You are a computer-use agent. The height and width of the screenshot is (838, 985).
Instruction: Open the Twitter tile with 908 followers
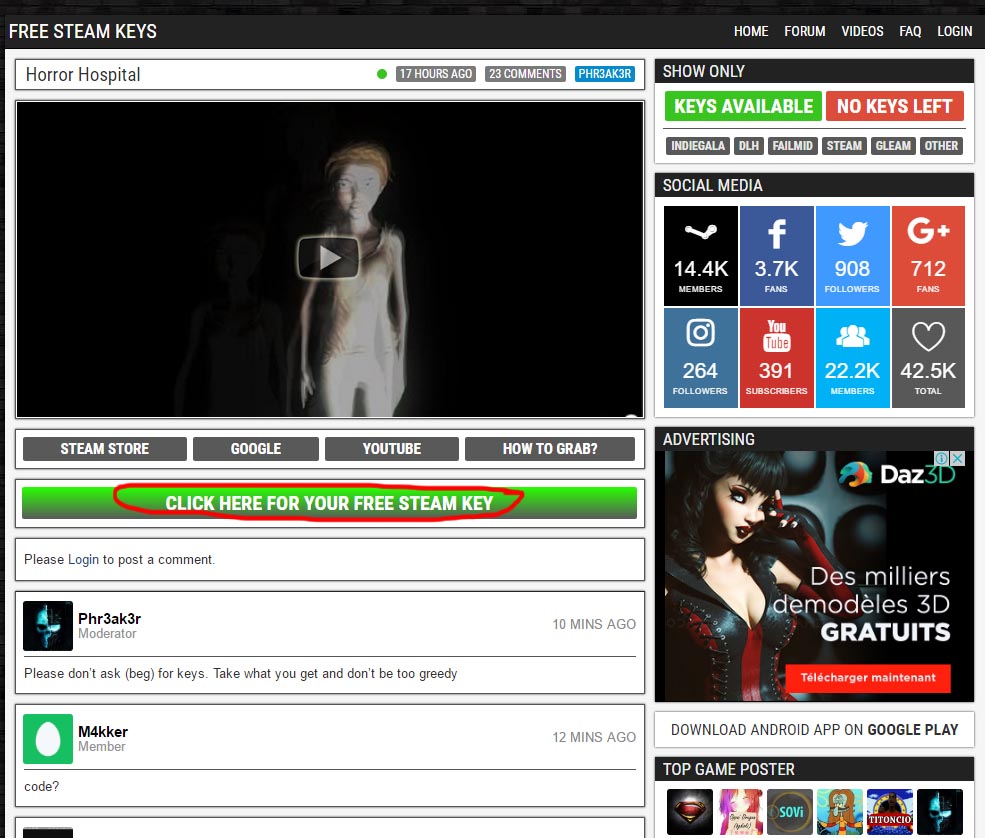(x=852, y=256)
